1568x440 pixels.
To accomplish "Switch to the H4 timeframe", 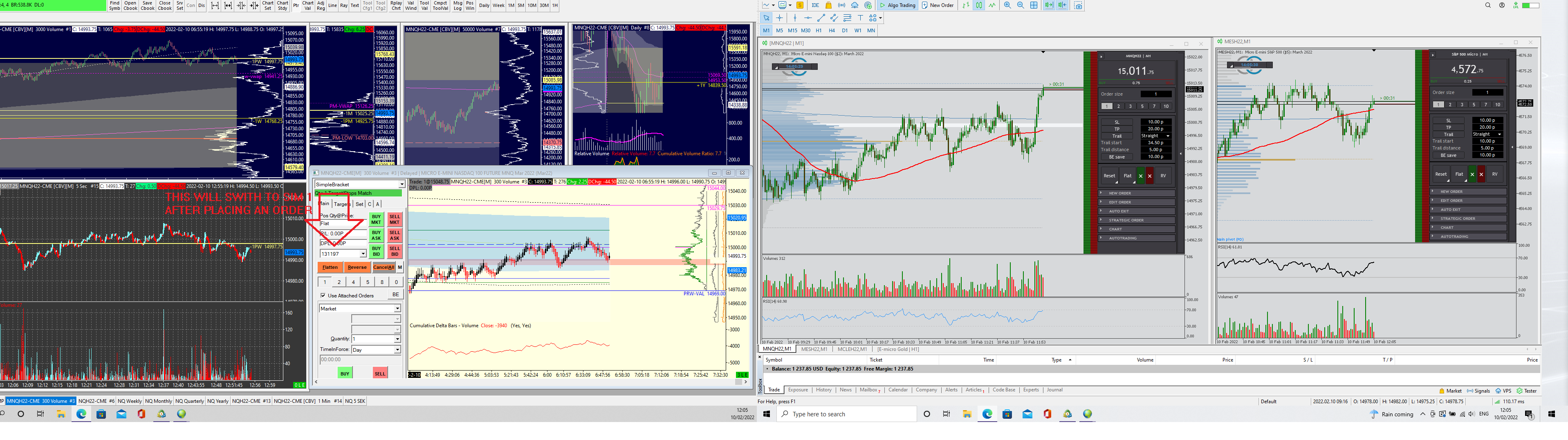I will (x=832, y=30).
